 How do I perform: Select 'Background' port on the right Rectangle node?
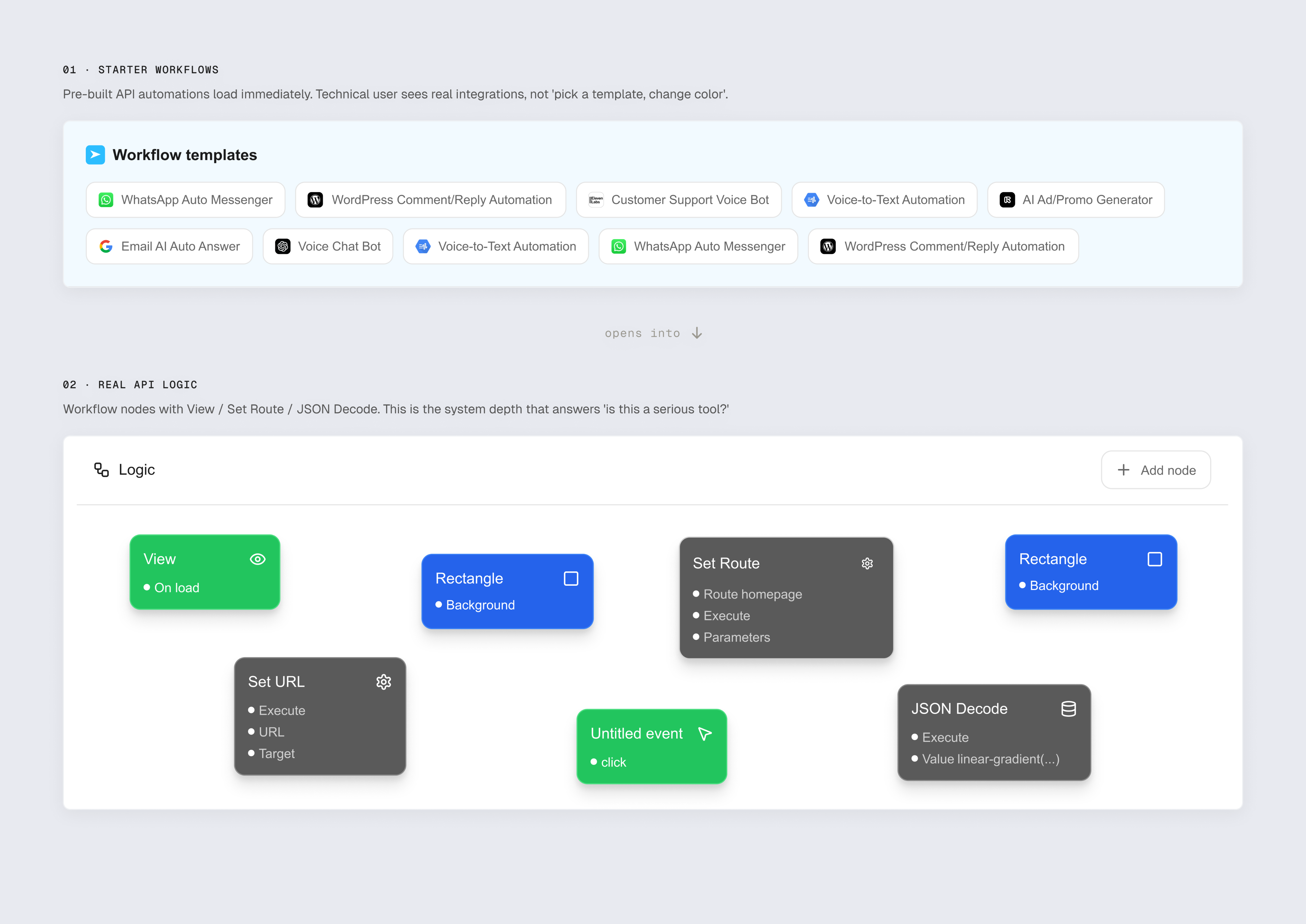point(1059,585)
